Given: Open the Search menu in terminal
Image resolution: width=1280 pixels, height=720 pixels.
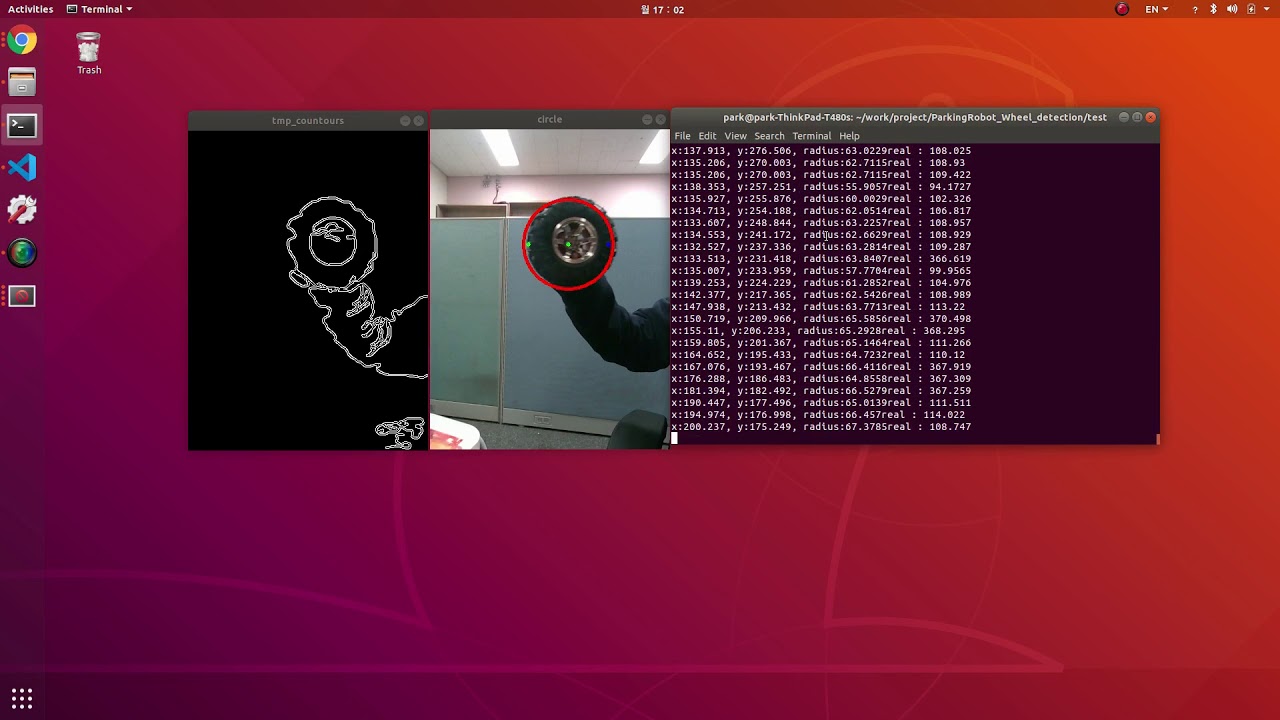Looking at the screenshot, I should point(769,136).
